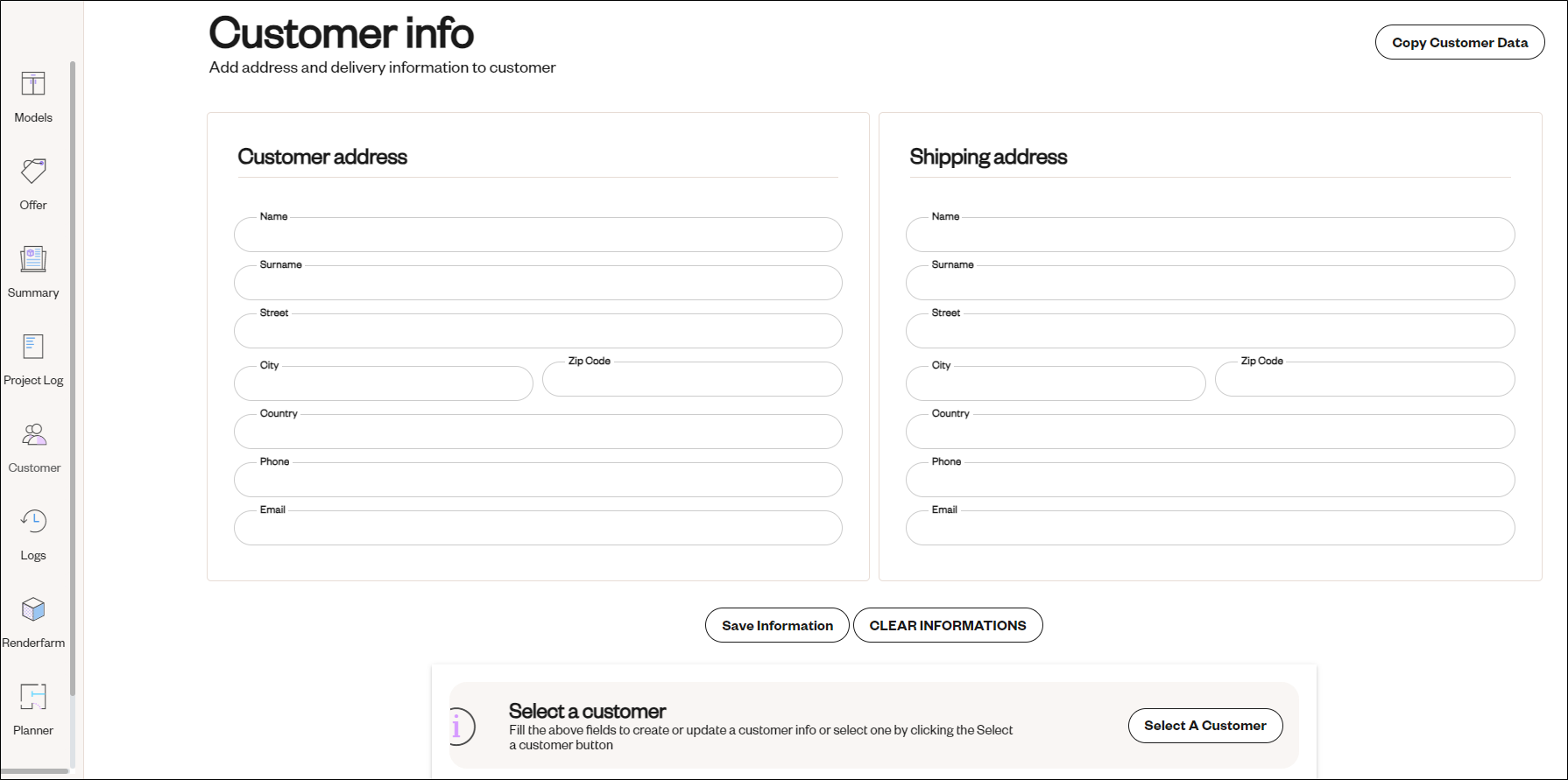Open the Models sidebar icon
This screenshot has height=780, width=1568.
pos(33,84)
